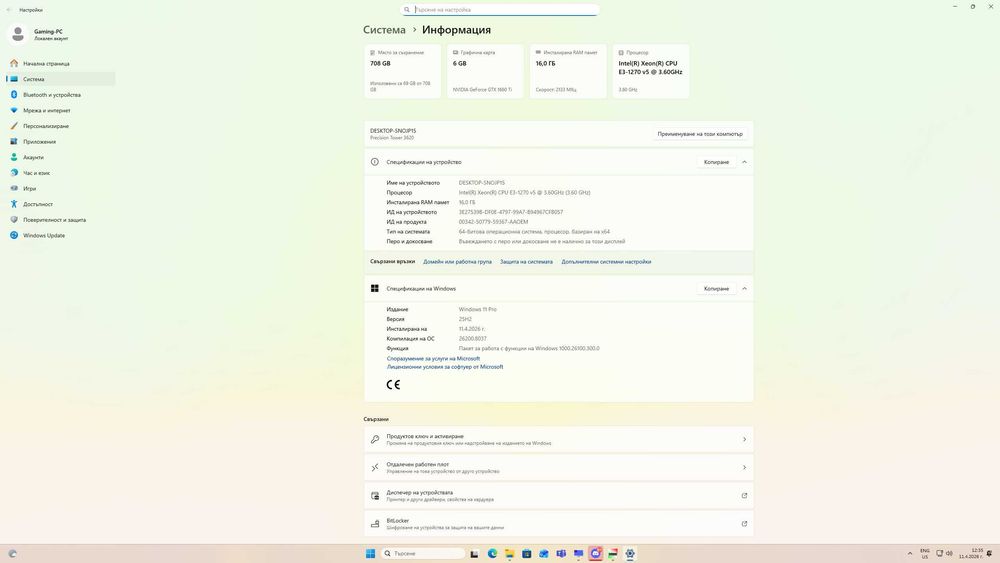Open the Инсталирана RAM памет card
The height and width of the screenshot is (563, 1000).
tap(568, 71)
